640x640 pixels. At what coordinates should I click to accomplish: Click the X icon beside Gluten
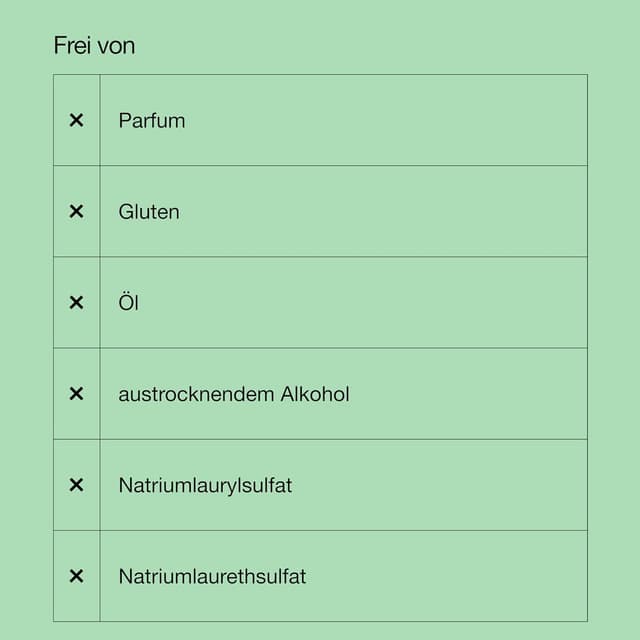[x=76, y=211]
